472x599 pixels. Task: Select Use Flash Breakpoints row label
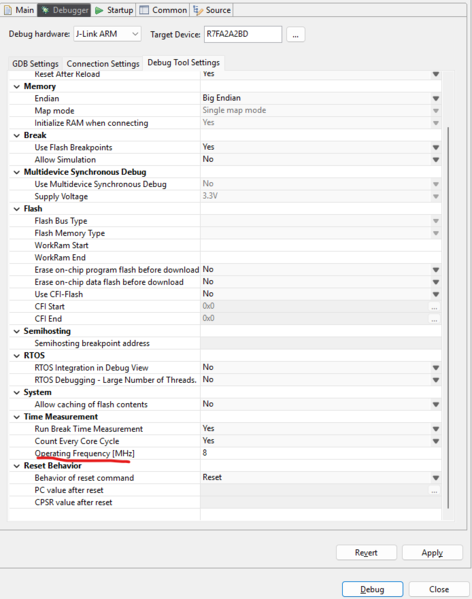pos(73,147)
